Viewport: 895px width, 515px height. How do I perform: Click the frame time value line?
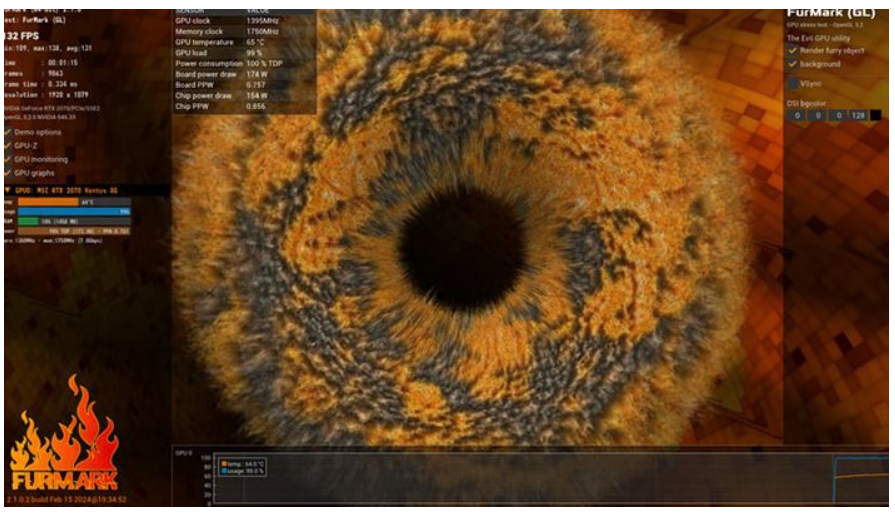pyautogui.click(x=41, y=84)
